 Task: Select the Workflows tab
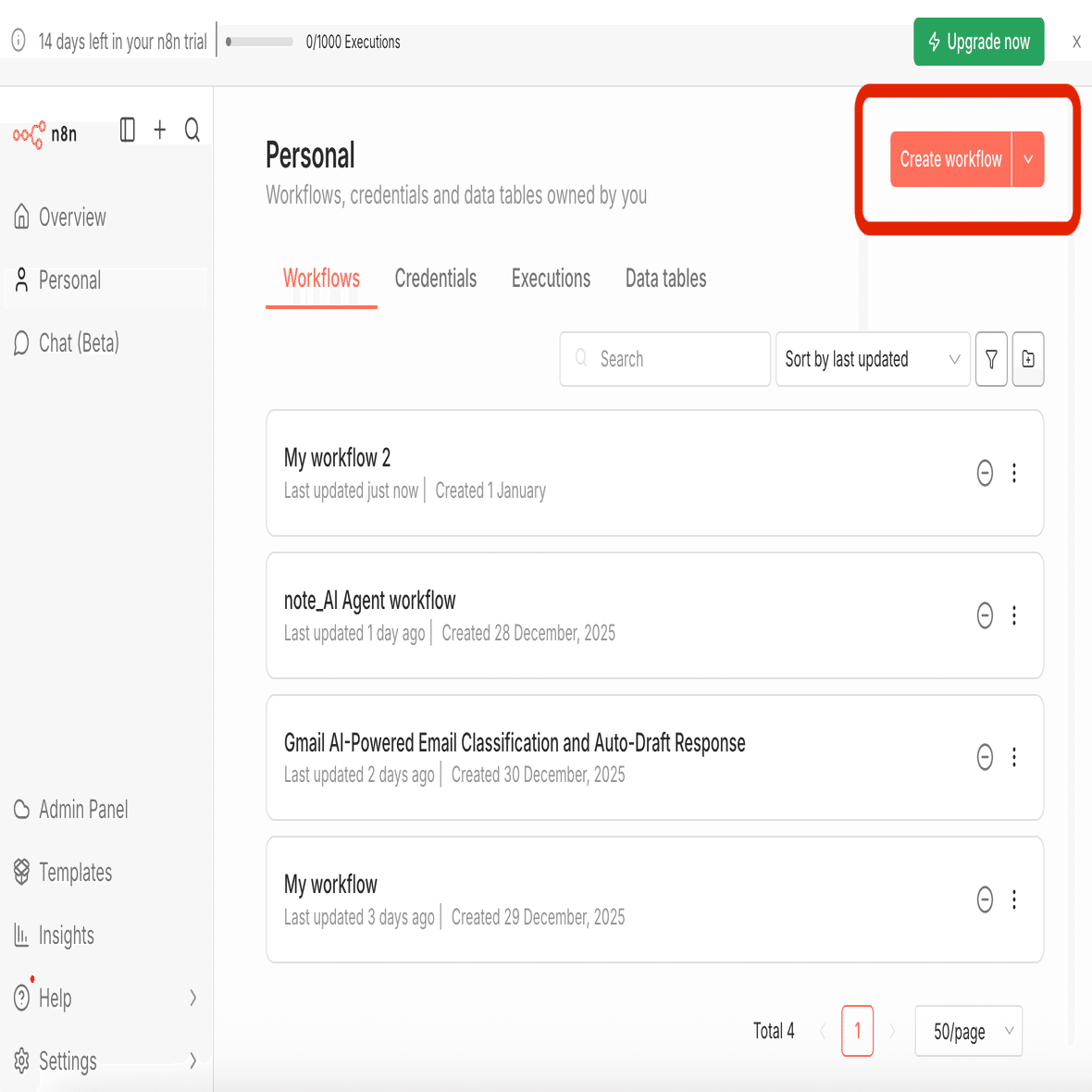coord(321,279)
